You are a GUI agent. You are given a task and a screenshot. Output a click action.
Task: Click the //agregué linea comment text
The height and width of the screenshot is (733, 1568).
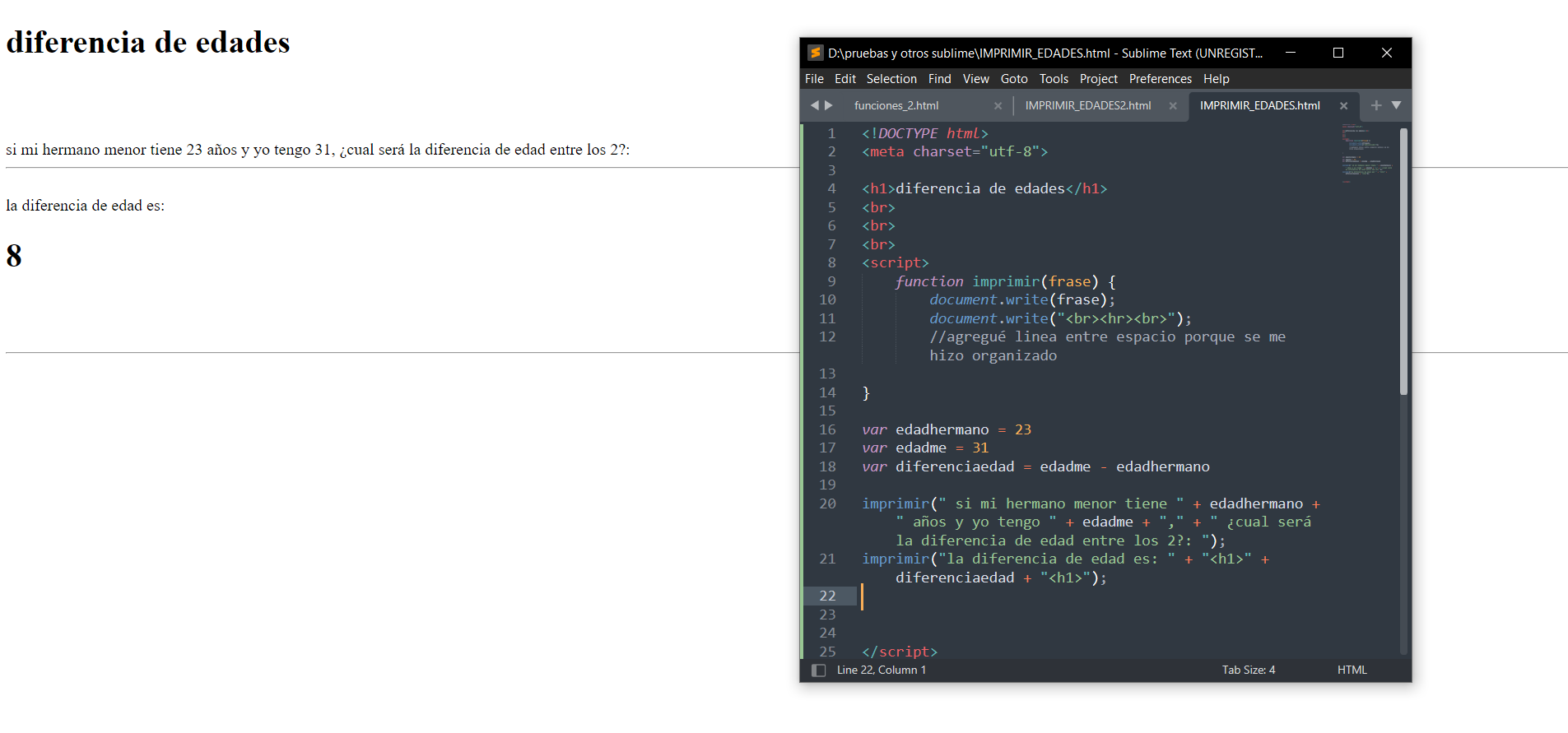pos(1107,346)
